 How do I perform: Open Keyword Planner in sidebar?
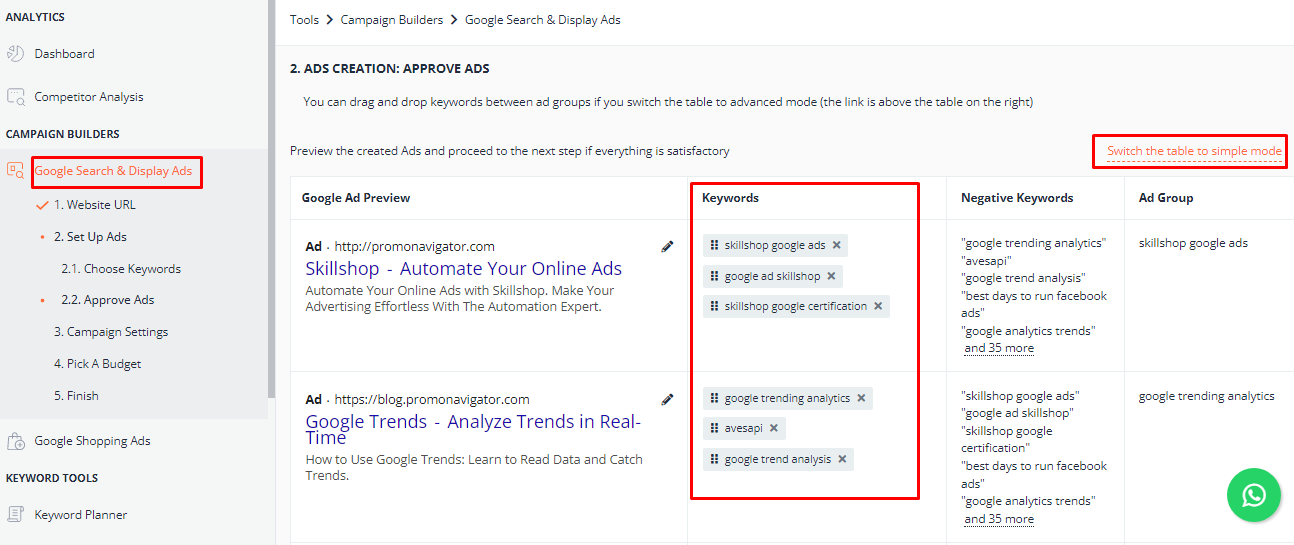point(81,515)
